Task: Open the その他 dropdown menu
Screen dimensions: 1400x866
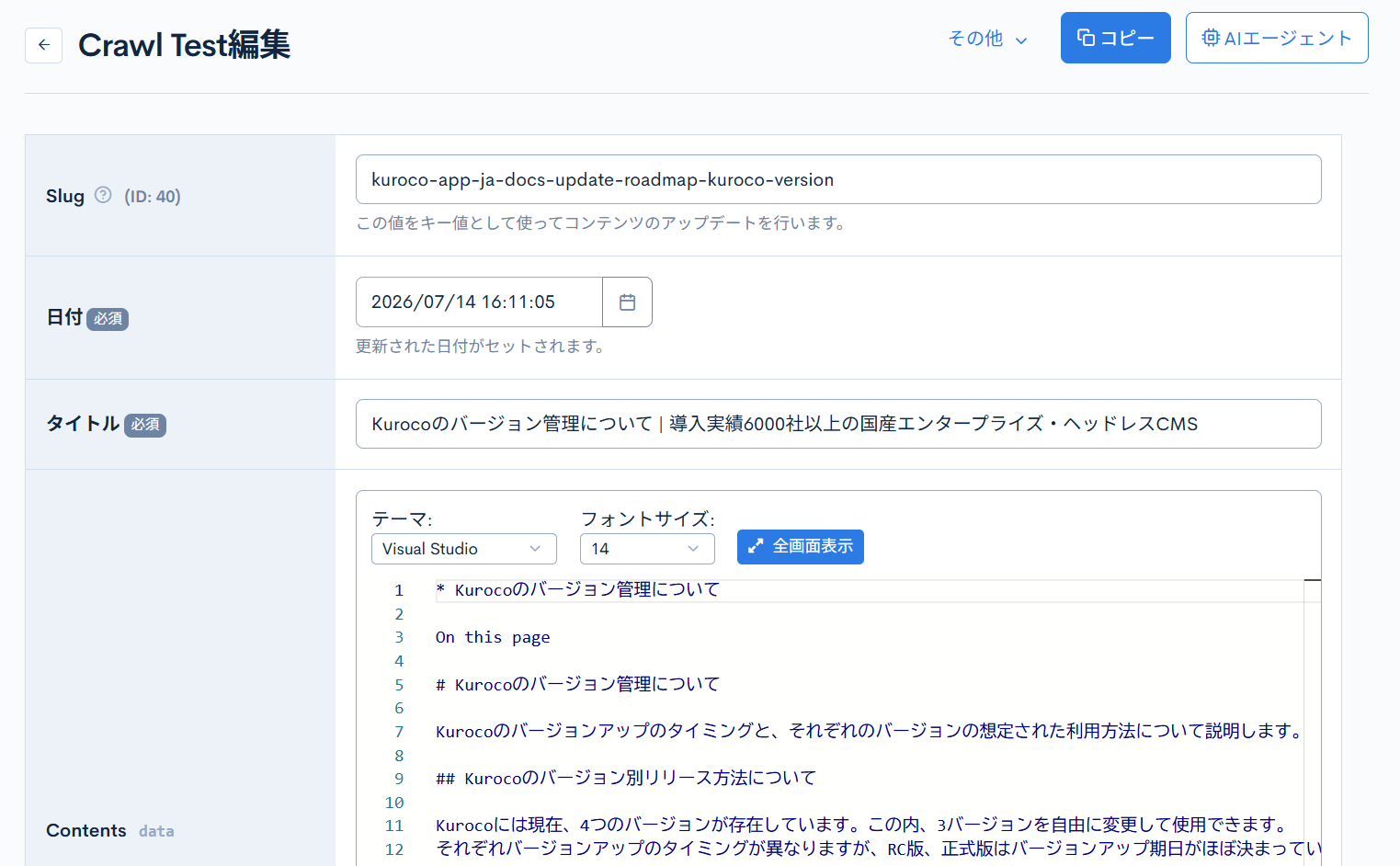Action: pos(988,39)
